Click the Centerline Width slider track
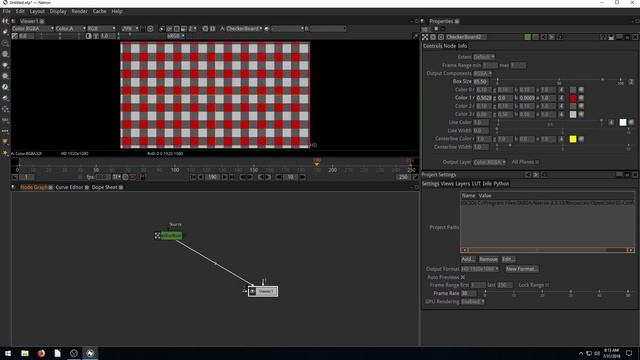 [562, 146]
